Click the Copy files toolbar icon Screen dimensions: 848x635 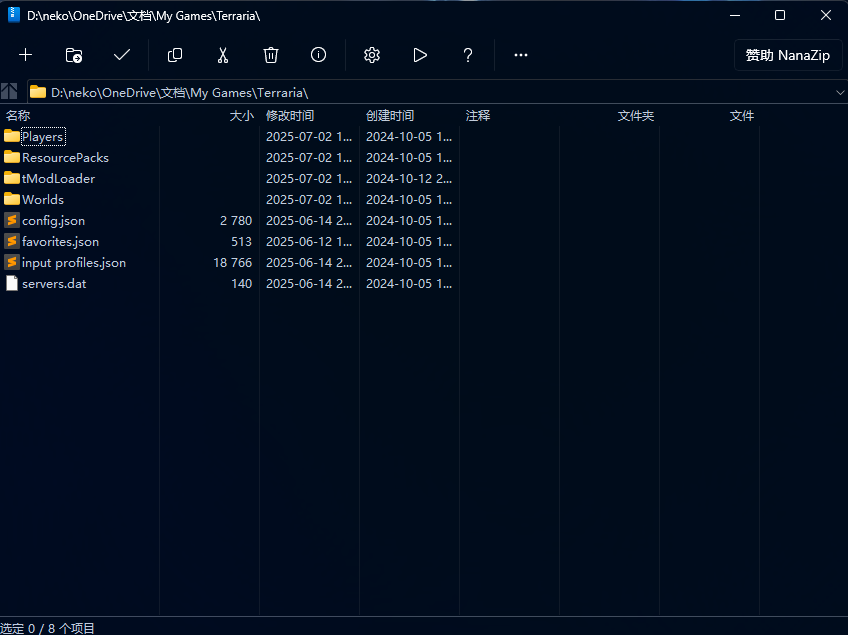pyautogui.click(x=175, y=55)
